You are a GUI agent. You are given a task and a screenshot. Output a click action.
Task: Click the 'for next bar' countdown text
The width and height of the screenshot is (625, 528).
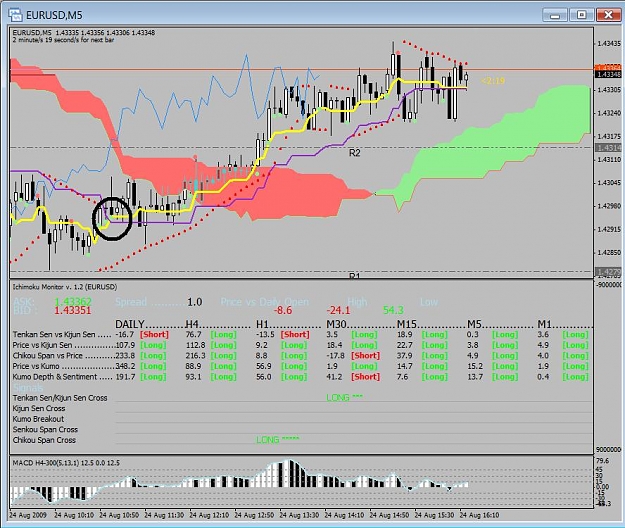(x=64, y=40)
